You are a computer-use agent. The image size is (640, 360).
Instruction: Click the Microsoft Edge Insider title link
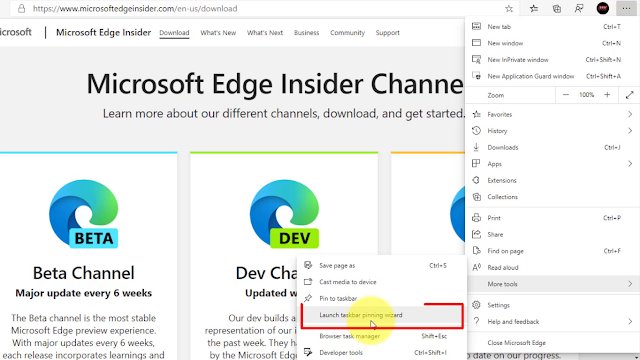tap(104, 32)
